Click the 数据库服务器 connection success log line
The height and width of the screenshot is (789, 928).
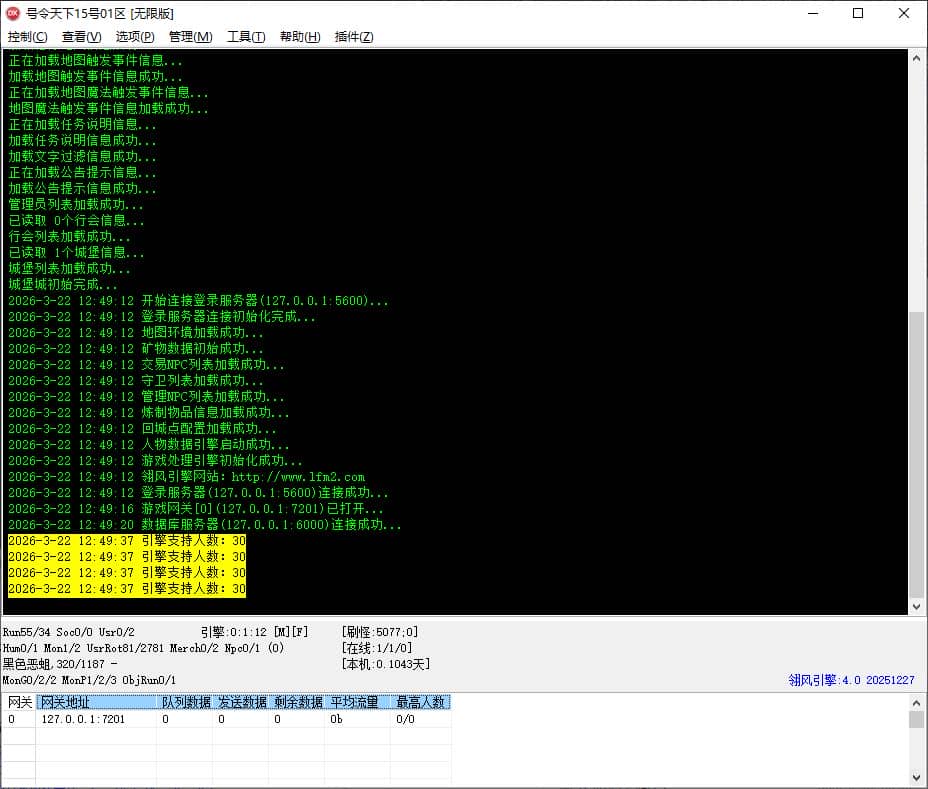click(x=204, y=525)
